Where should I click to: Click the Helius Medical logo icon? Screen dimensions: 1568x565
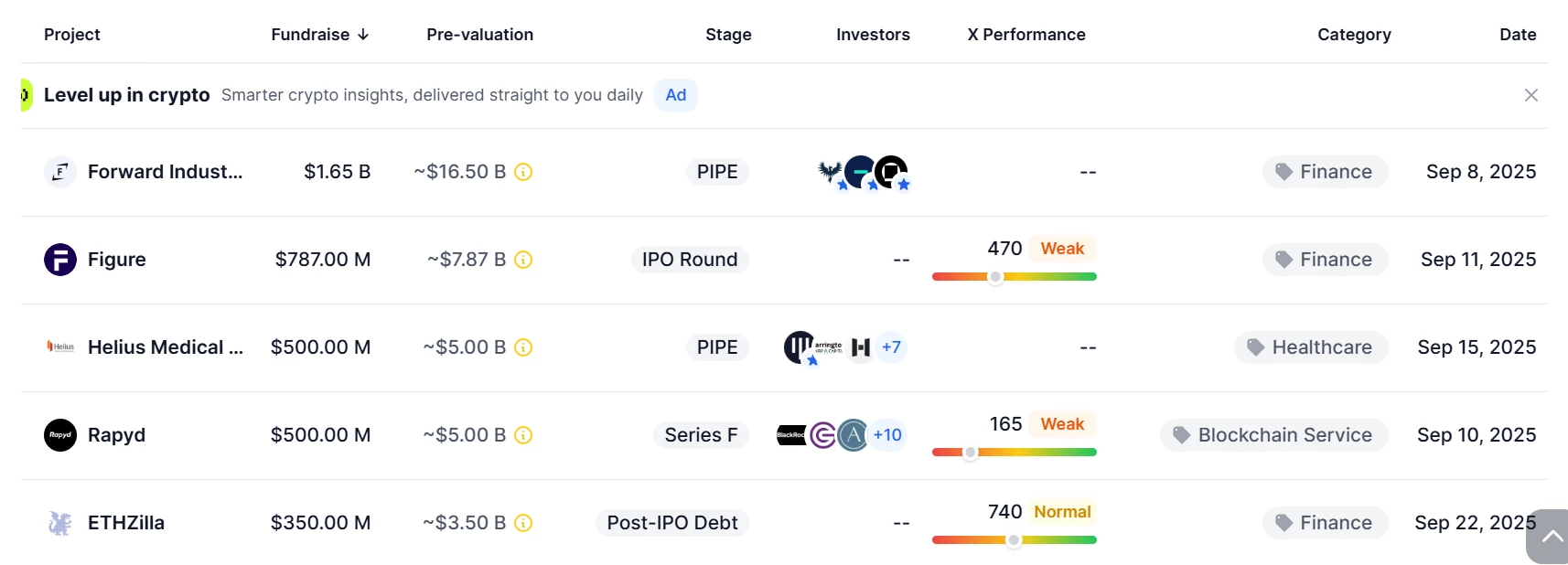(x=60, y=347)
